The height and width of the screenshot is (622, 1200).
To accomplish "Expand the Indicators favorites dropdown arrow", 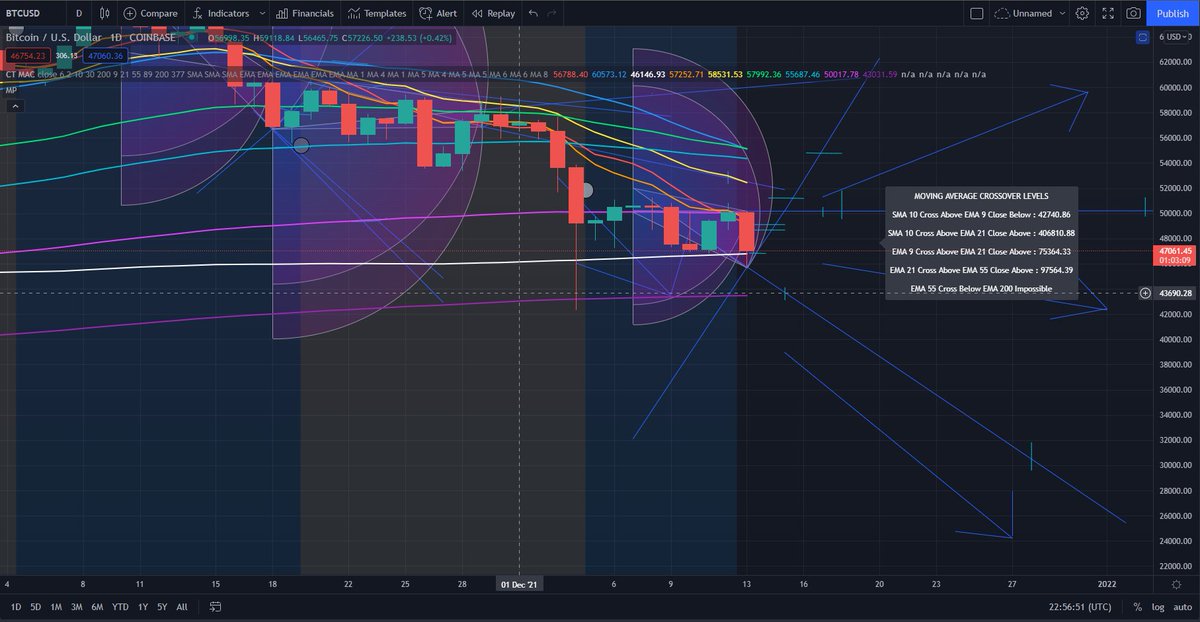I will 262,13.
